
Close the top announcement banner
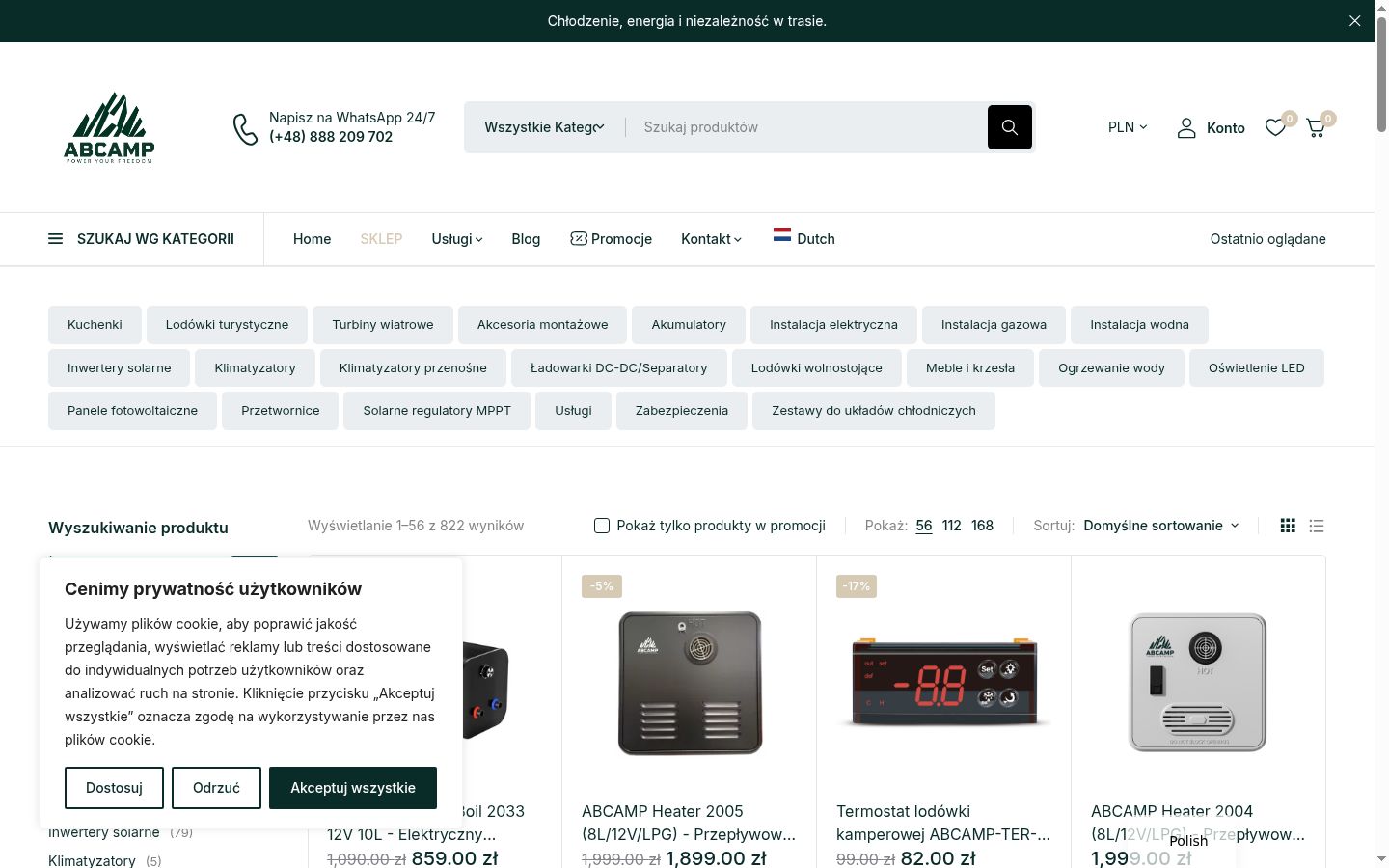coord(1354,21)
